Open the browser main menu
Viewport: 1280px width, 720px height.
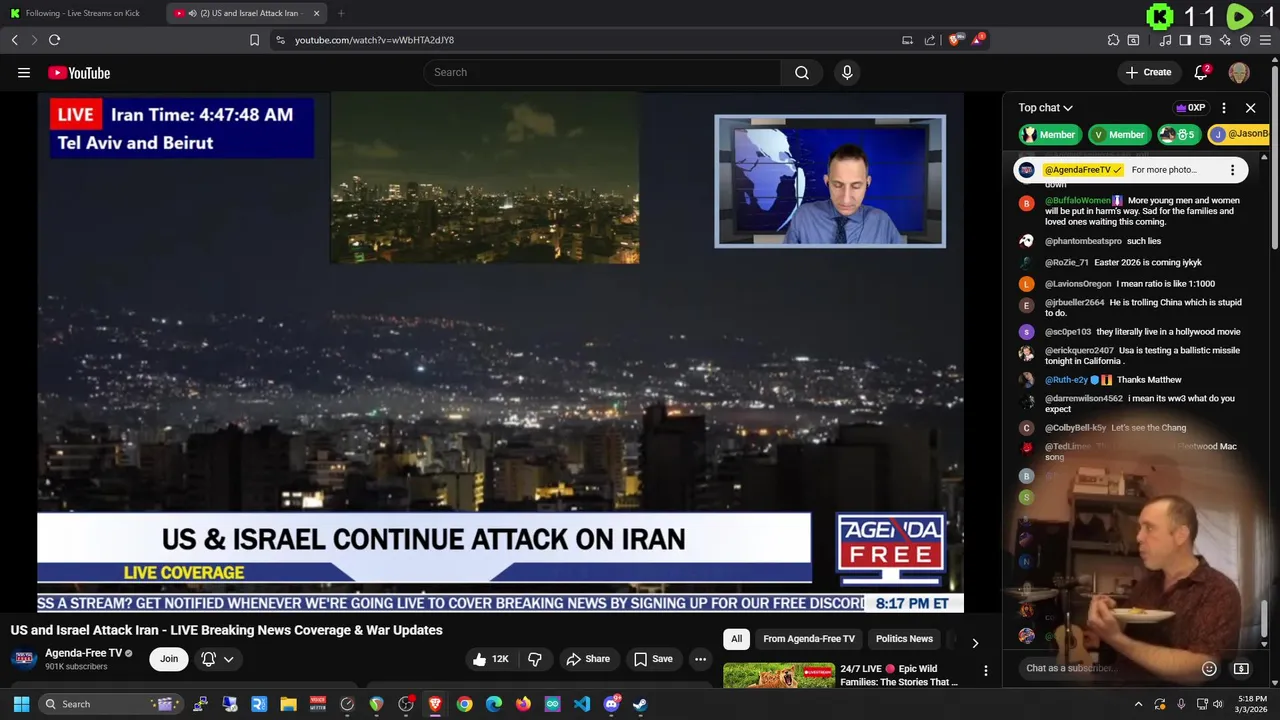1266,40
